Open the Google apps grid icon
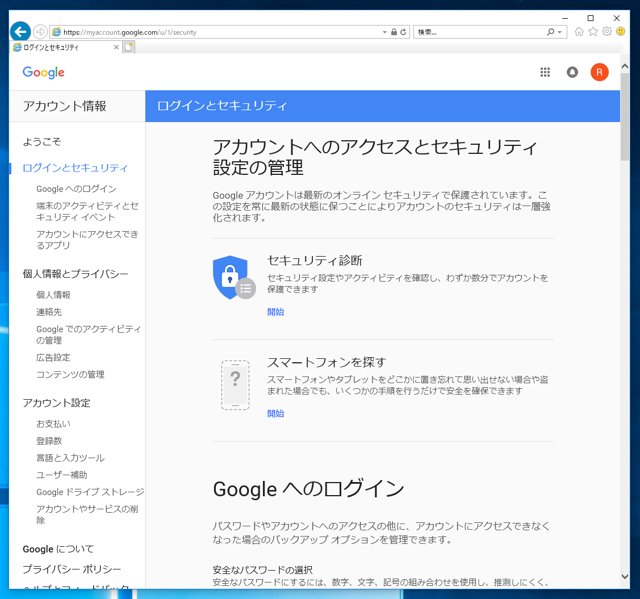The height and width of the screenshot is (599, 640). click(545, 72)
